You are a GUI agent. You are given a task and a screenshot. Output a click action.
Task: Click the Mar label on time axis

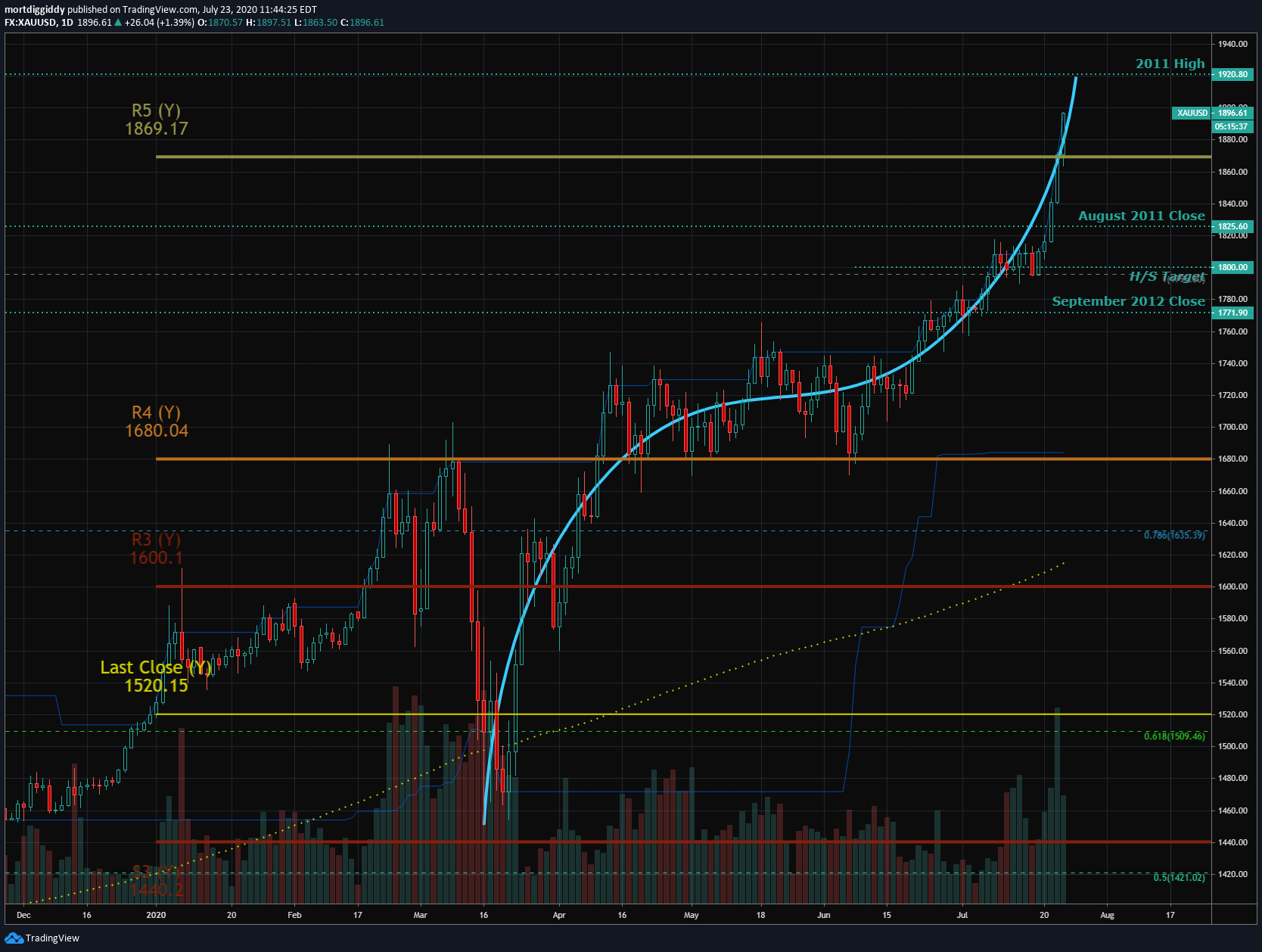click(x=420, y=915)
